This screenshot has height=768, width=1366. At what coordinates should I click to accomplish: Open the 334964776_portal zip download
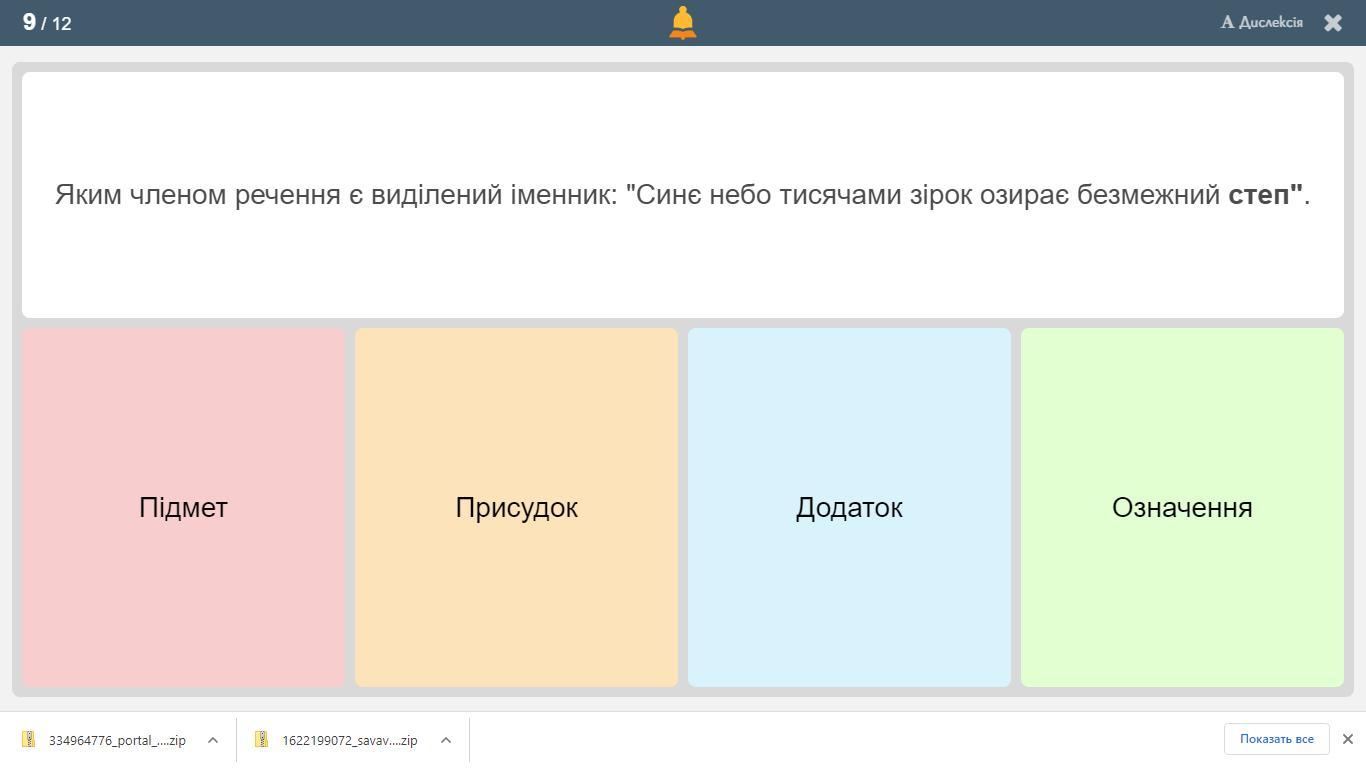[x=116, y=740]
